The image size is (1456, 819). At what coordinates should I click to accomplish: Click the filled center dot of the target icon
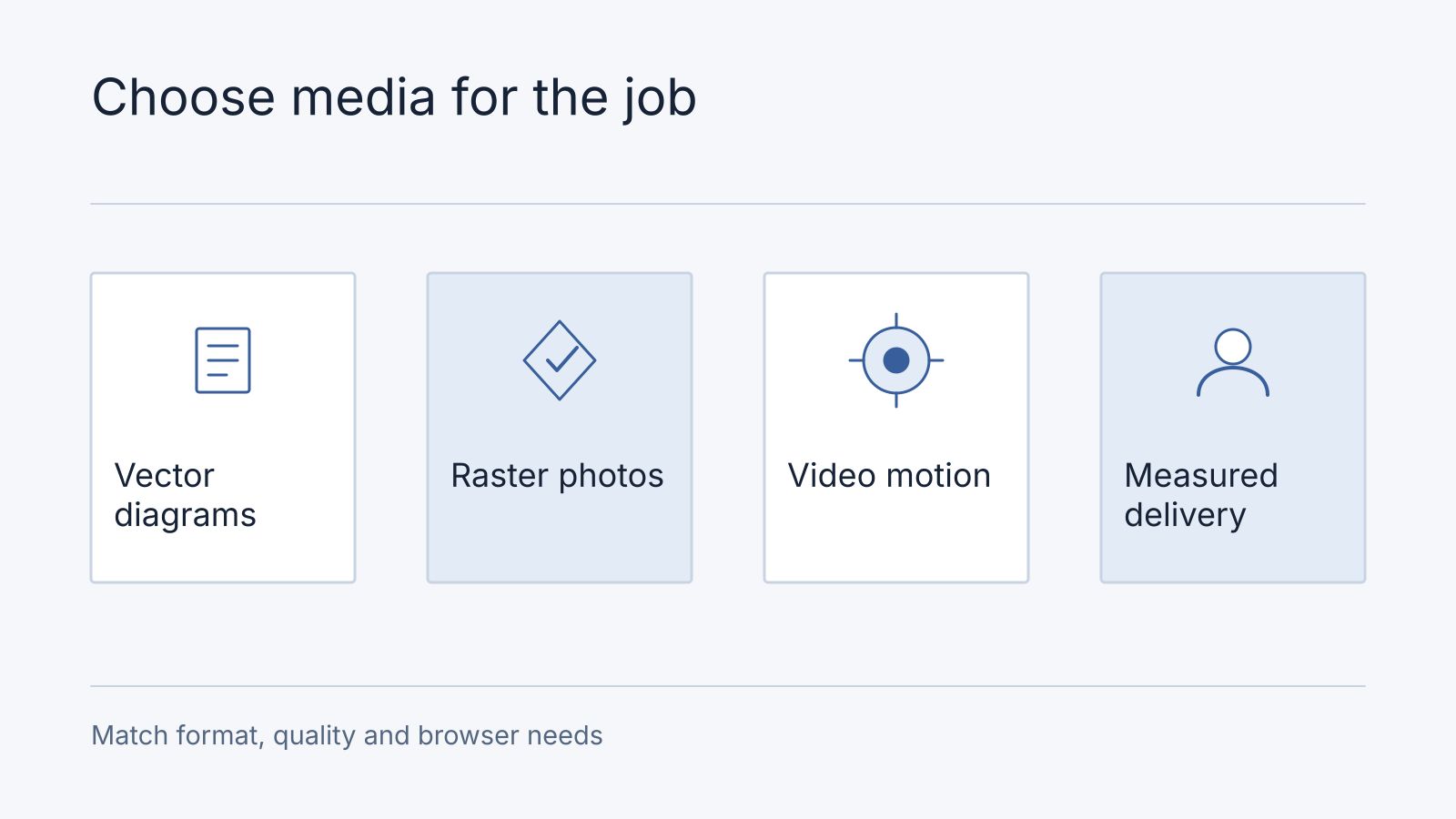[896, 360]
